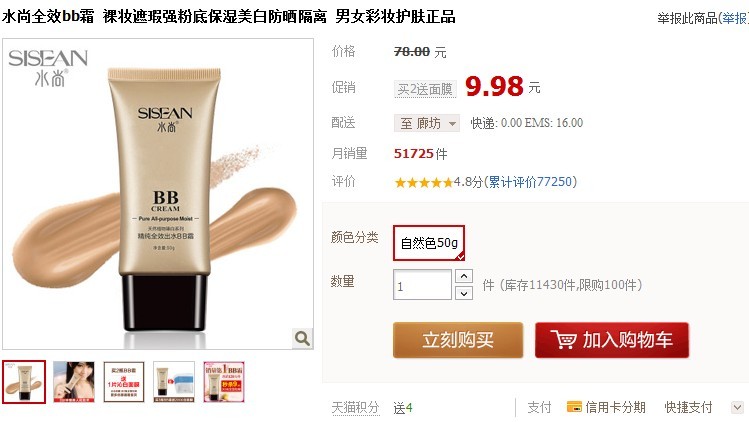Select the 自然色50g color option
The width and height of the screenshot is (749, 422).
pos(429,243)
